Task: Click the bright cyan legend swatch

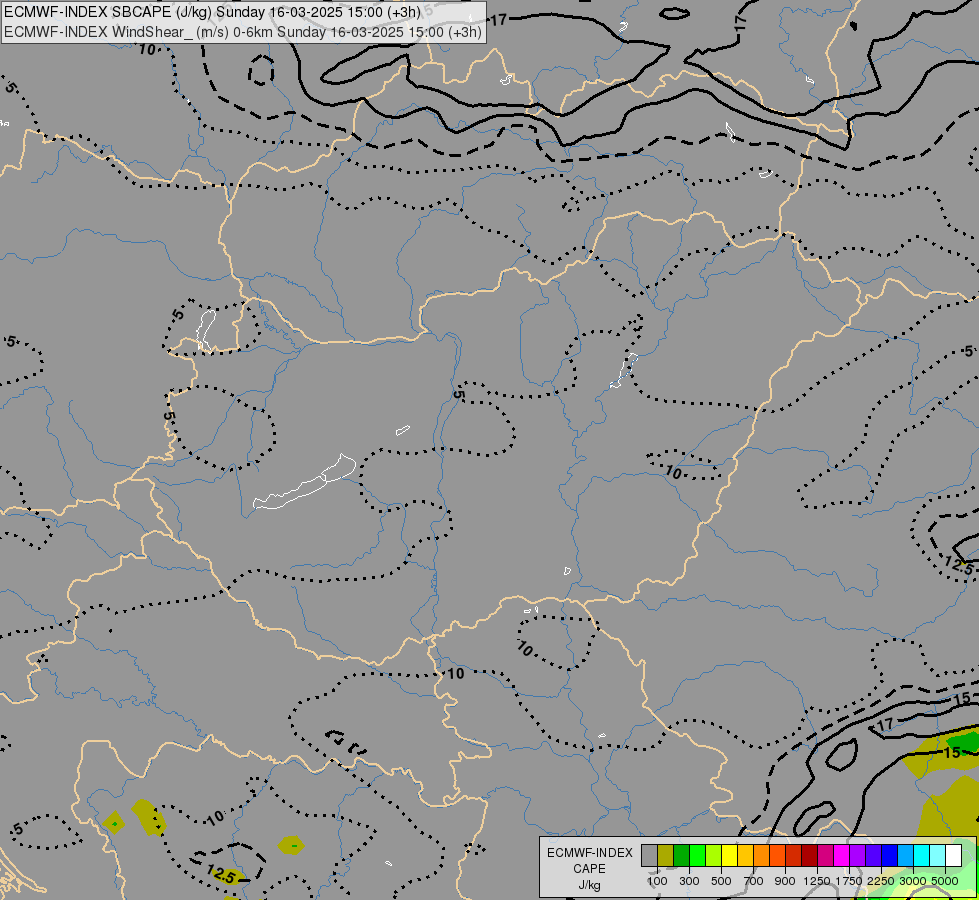Action: coord(921,855)
